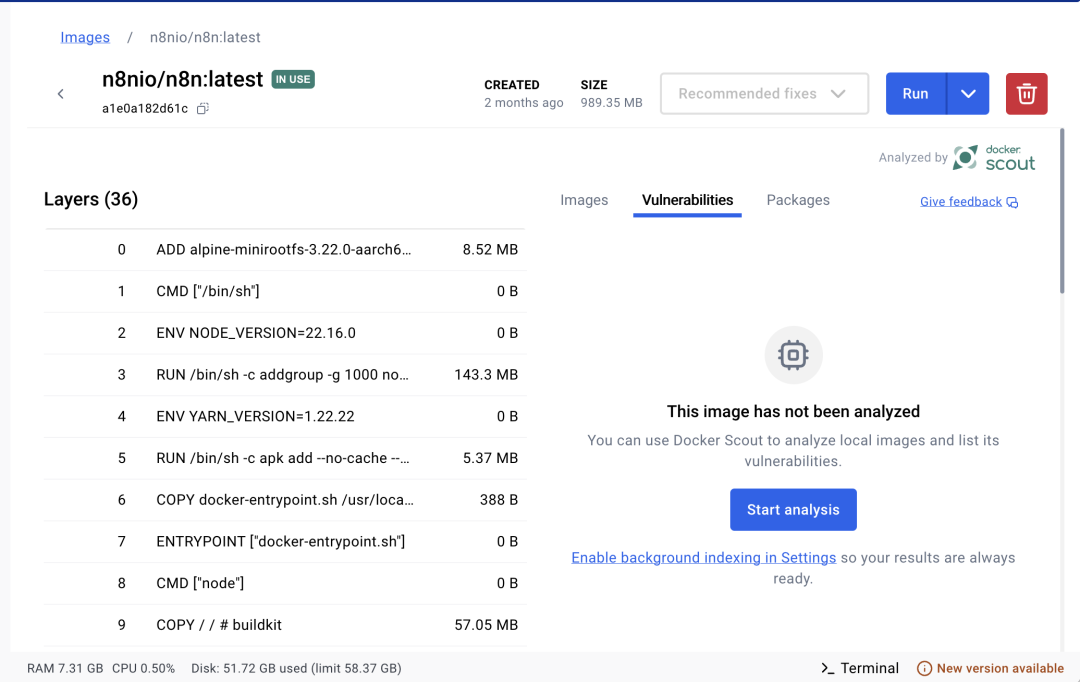Click the Layers (36) heading
The width and height of the screenshot is (1080, 682).
tap(91, 199)
